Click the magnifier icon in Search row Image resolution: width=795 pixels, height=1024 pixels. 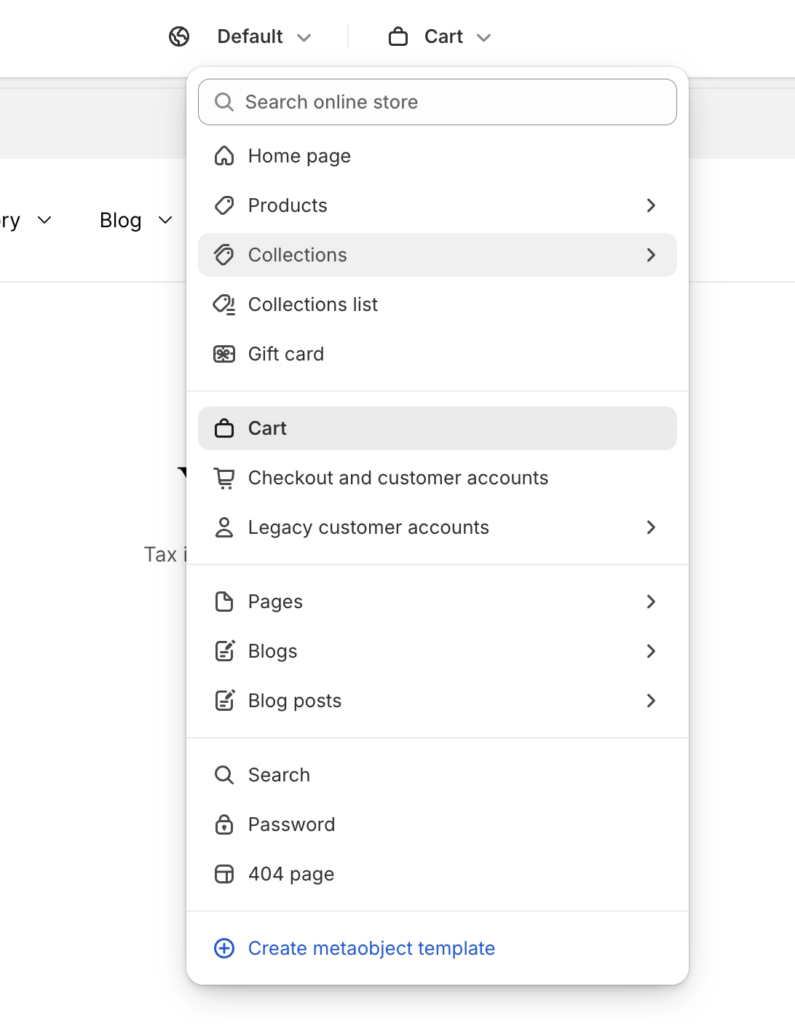(224, 775)
